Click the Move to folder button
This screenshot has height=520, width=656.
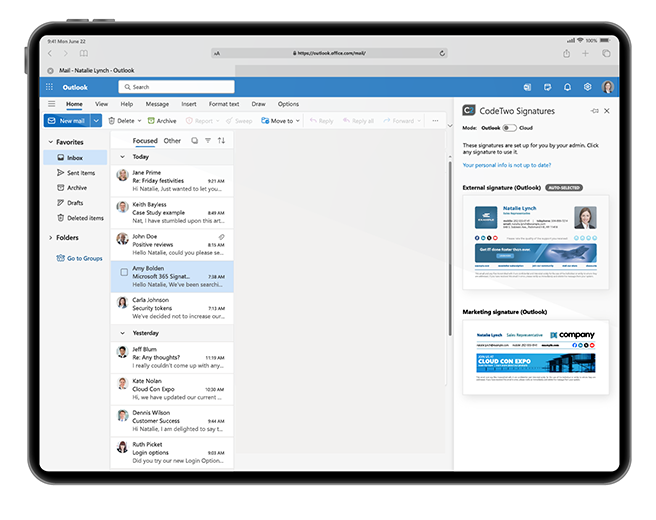(277, 121)
